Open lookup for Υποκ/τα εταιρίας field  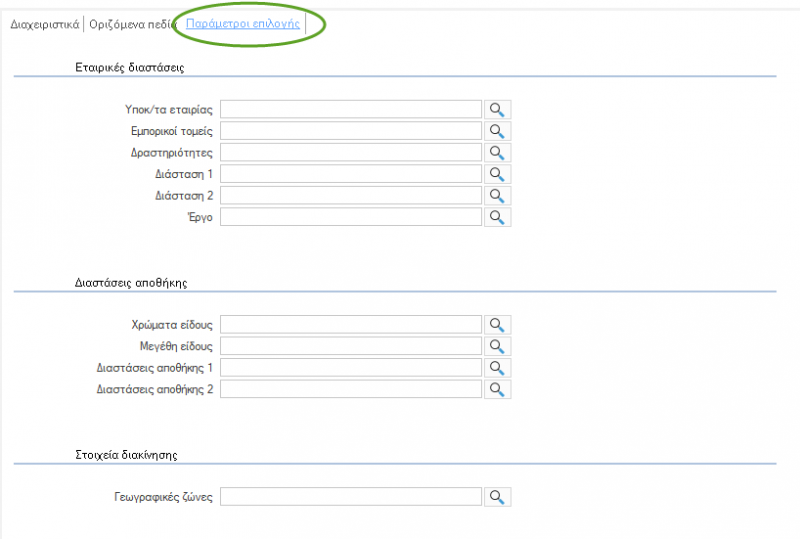[x=497, y=110]
